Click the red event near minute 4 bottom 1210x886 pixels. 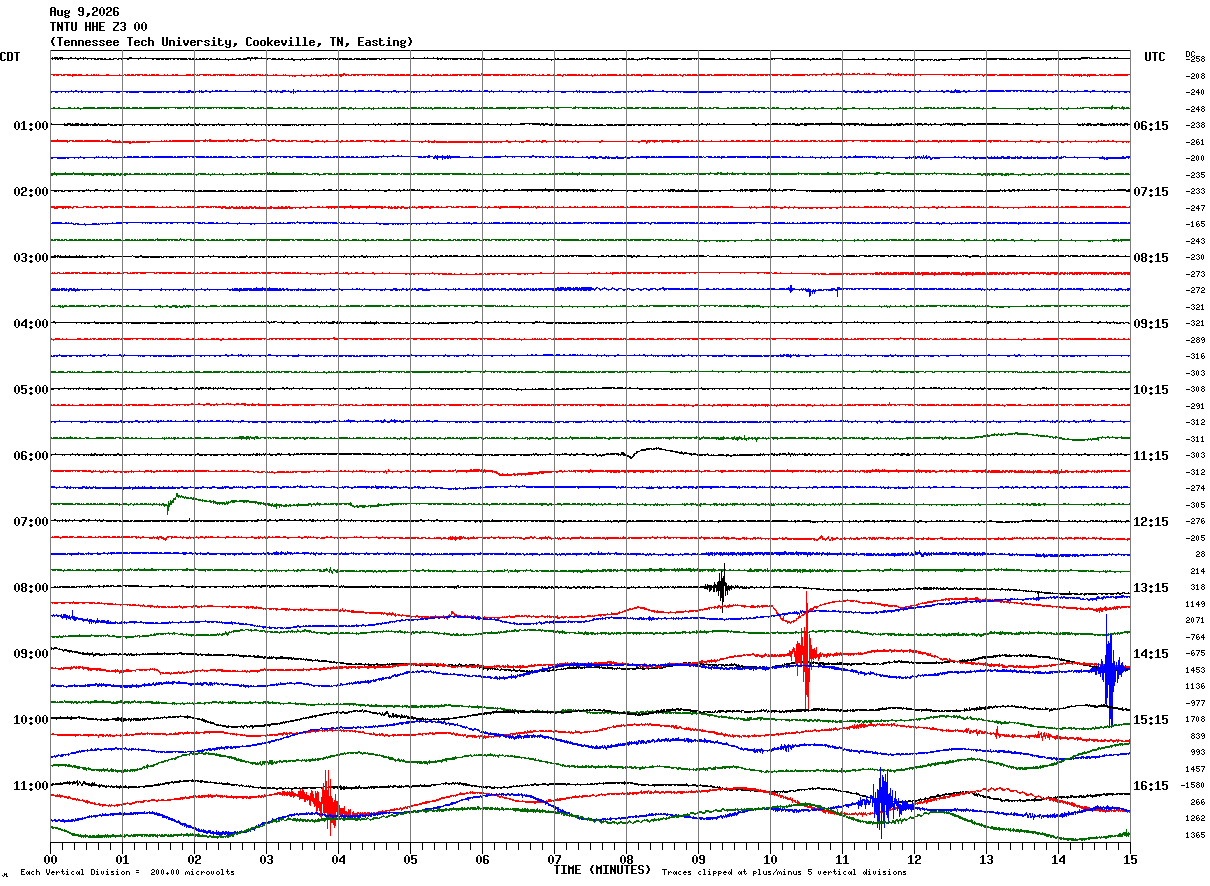pos(325,802)
